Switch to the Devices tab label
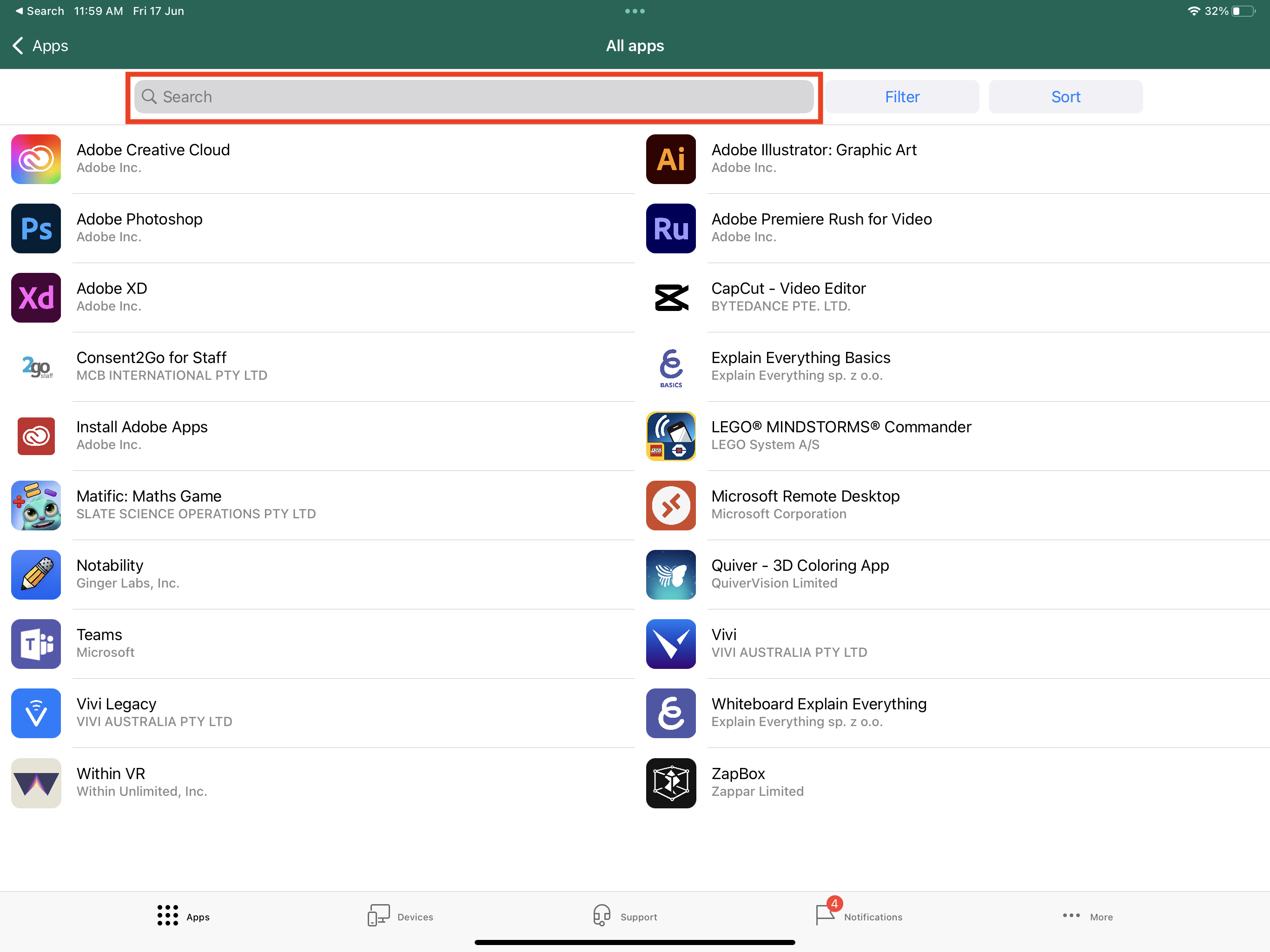Viewport: 1270px width, 952px height. click(x=415, y=917)
